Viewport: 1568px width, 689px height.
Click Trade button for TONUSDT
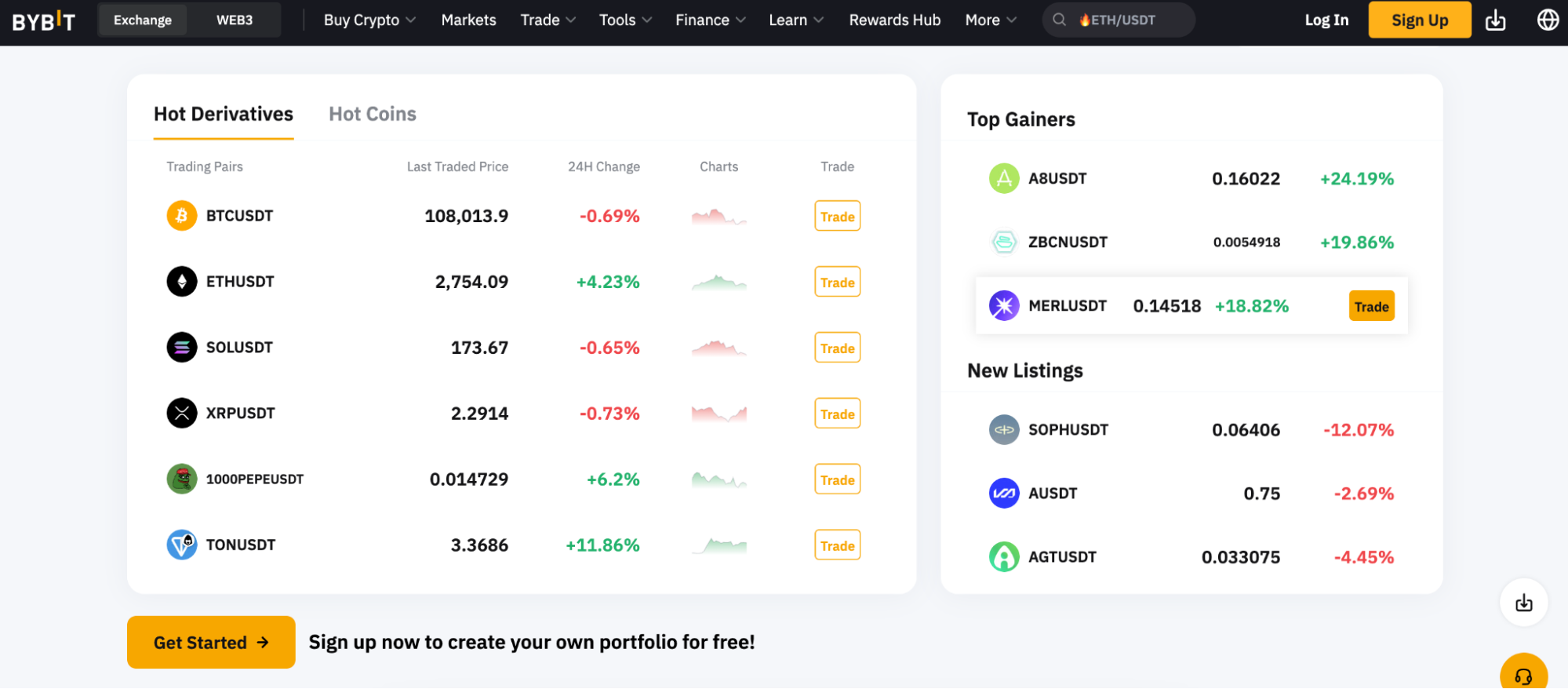pos(837,546)
